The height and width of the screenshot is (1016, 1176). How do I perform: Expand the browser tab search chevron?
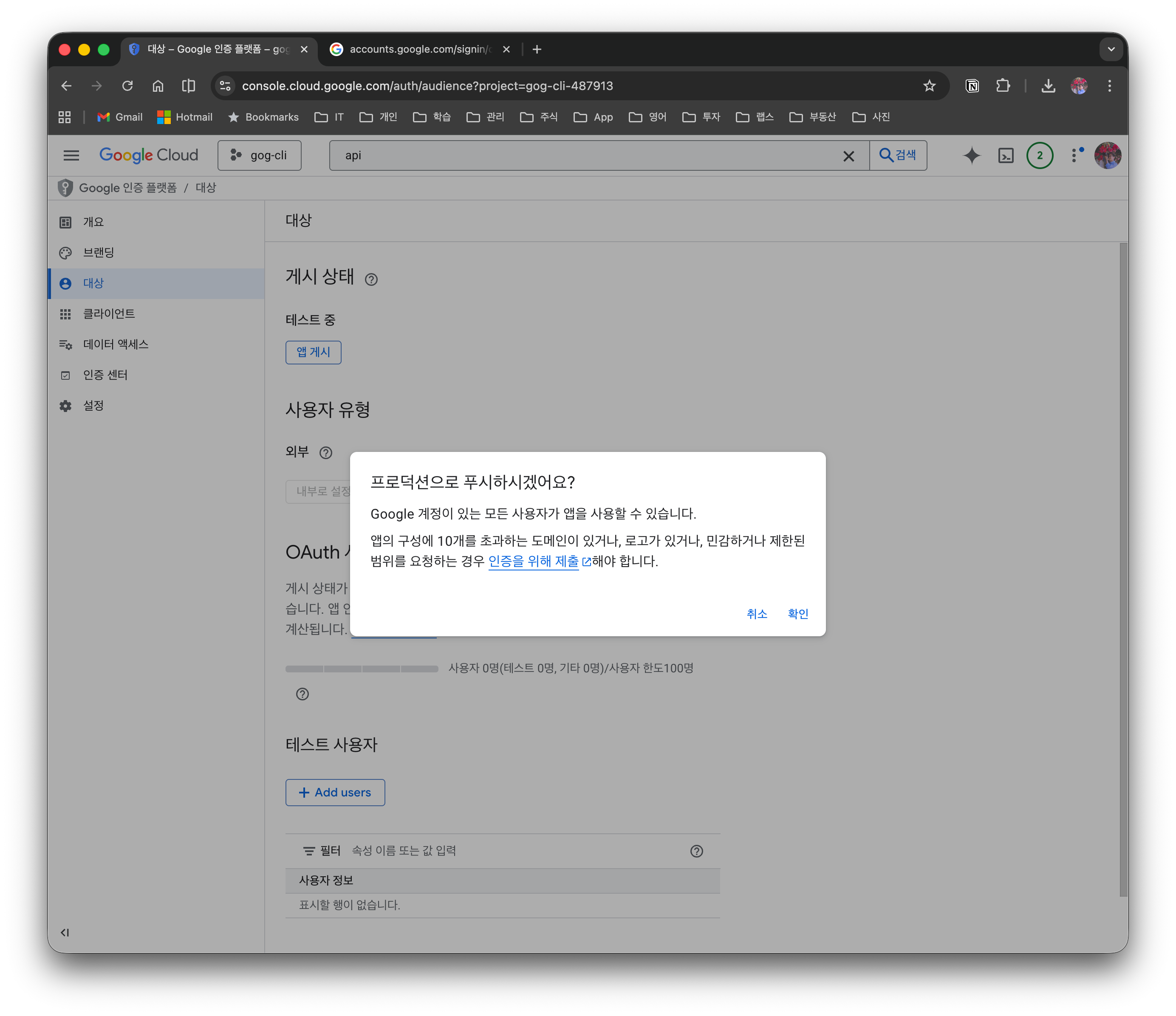1111,49
